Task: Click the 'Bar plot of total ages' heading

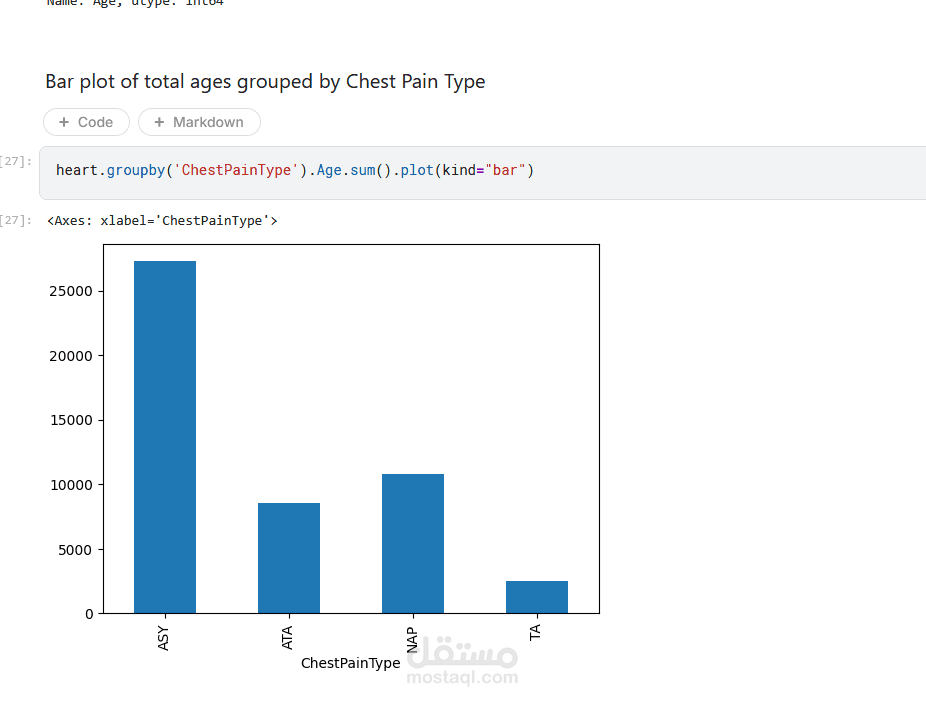Action: [x=265, y=82]
